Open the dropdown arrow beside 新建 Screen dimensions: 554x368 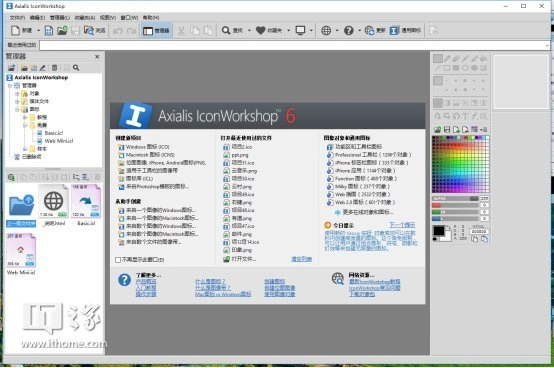coord(39,31)
